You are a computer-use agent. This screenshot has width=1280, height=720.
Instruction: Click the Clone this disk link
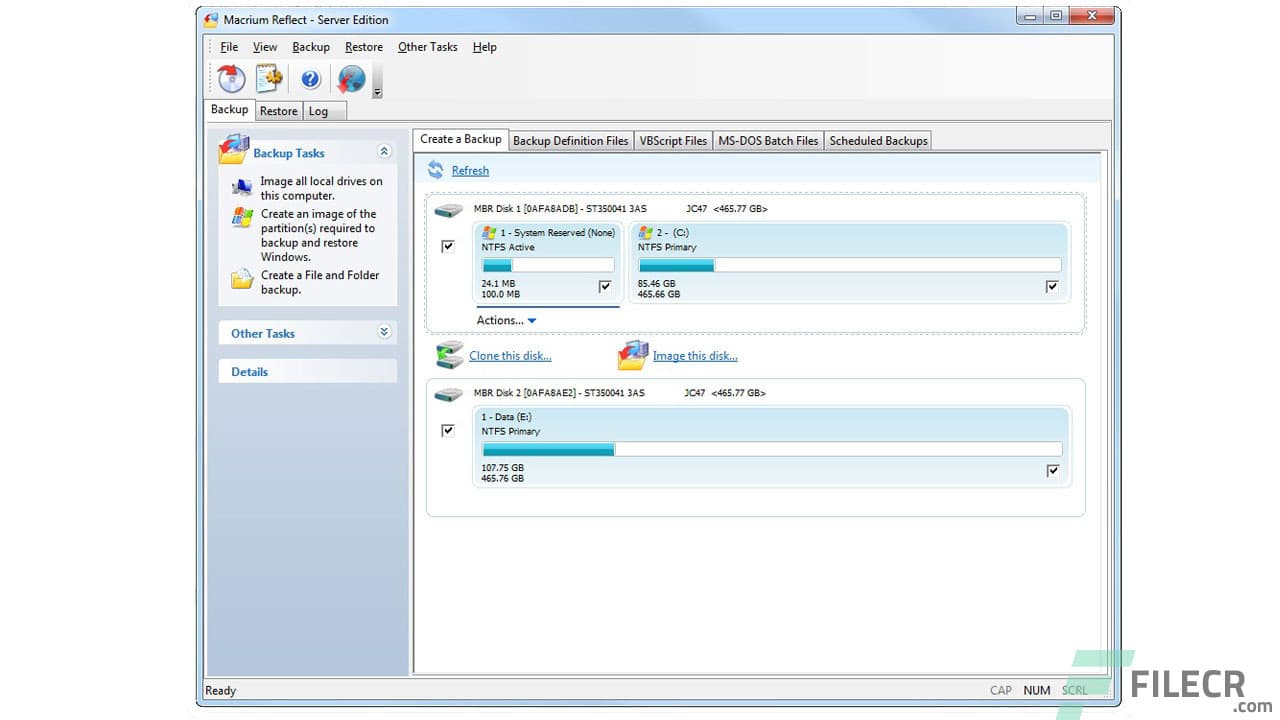tap(510, 356)
